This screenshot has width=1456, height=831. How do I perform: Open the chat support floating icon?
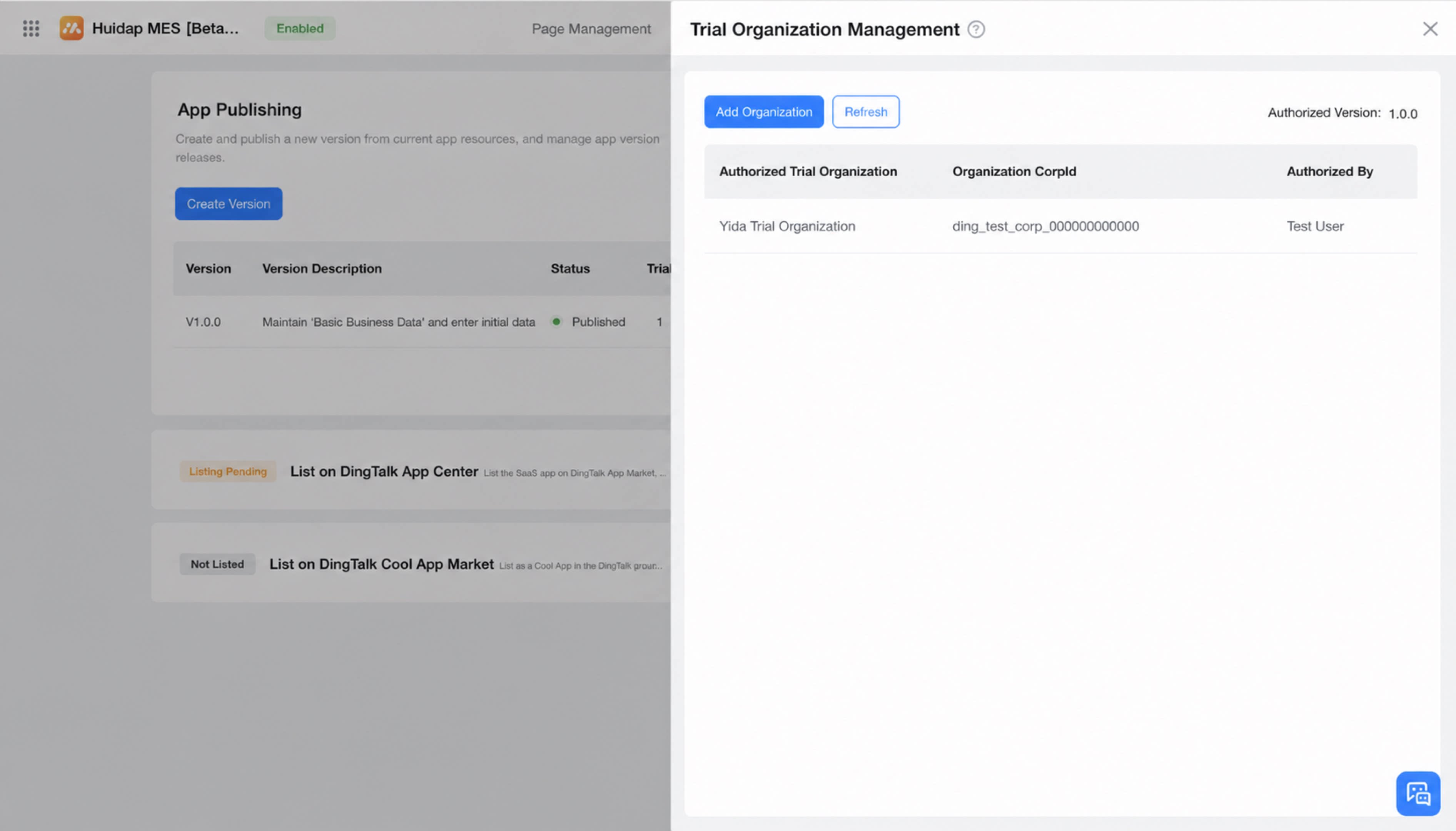click(1418, 793)
